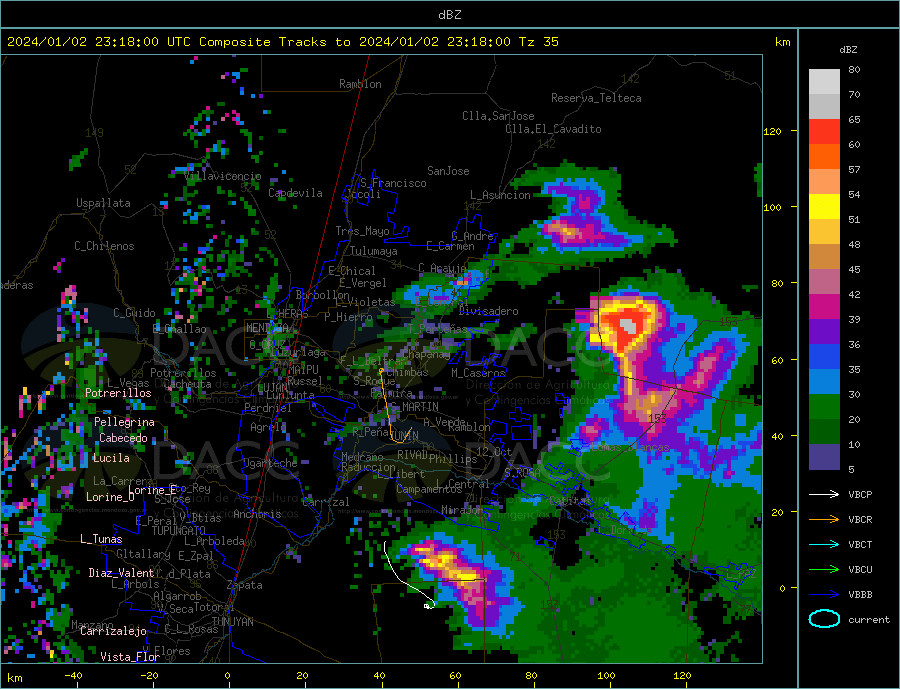Click the Cabecedo place label

click(x=123, y=438)
